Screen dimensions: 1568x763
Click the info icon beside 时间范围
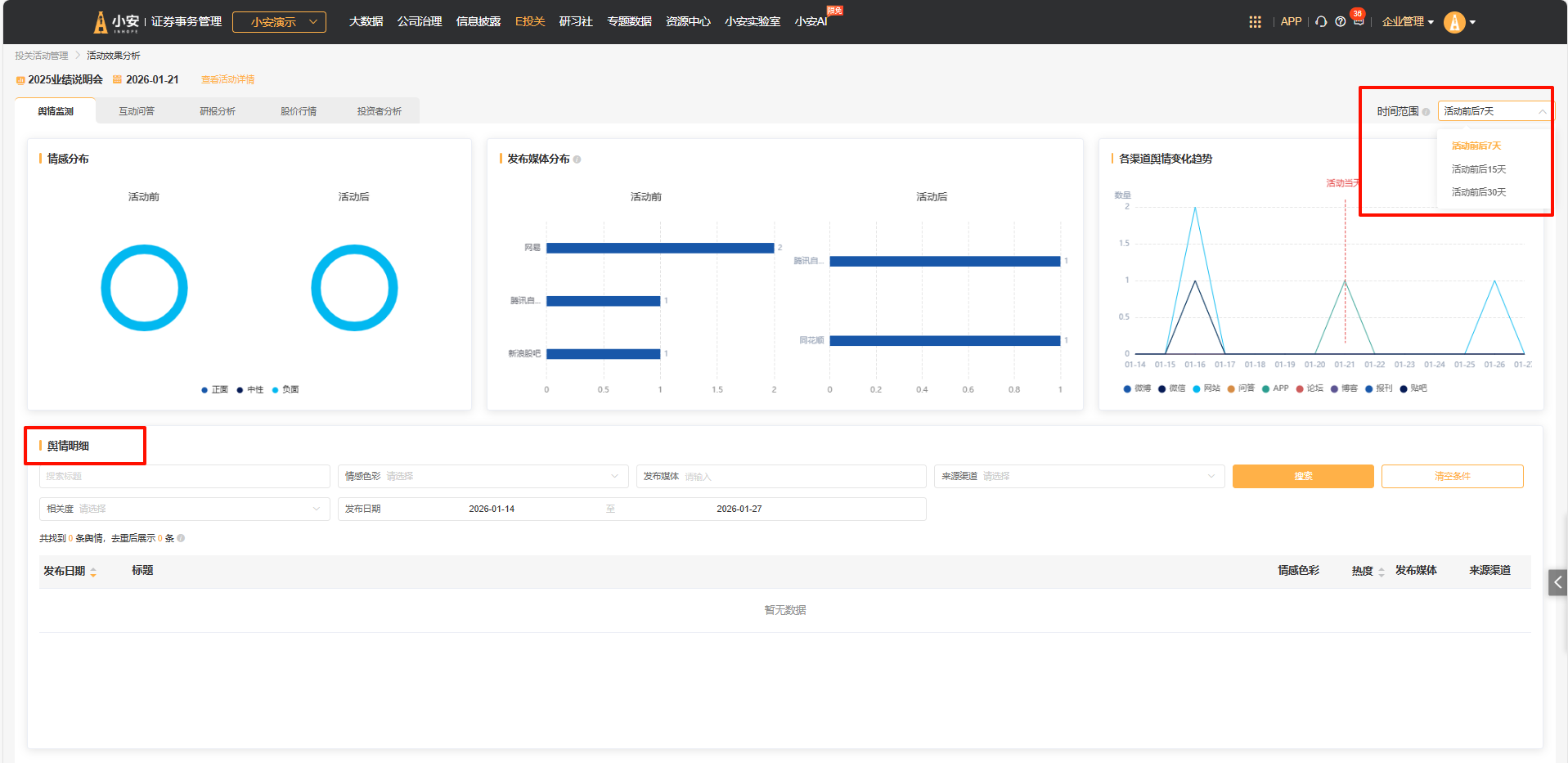[x=1426, y=112]
